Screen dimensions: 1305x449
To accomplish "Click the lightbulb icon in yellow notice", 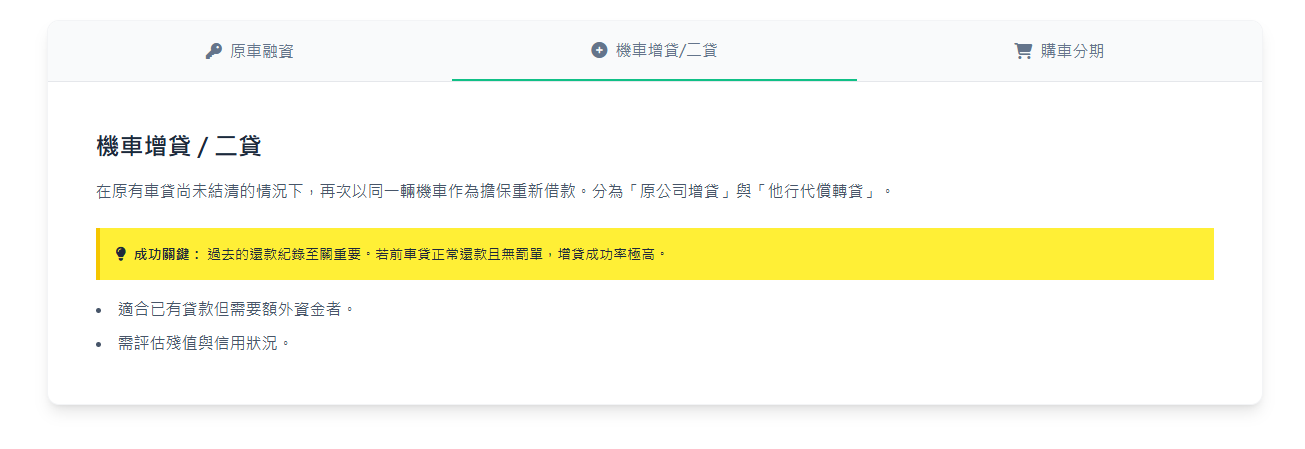I will [x=121, y=254].
